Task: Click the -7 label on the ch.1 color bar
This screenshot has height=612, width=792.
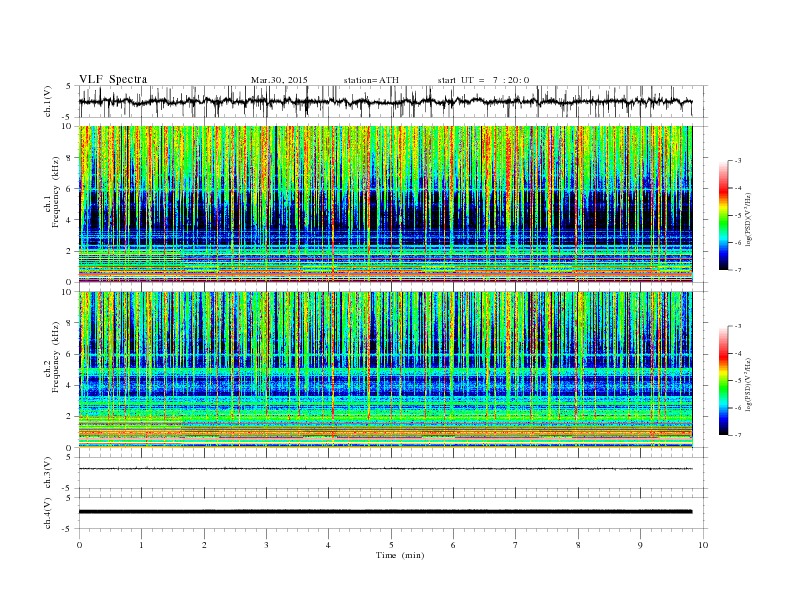Action: (737, 270)
